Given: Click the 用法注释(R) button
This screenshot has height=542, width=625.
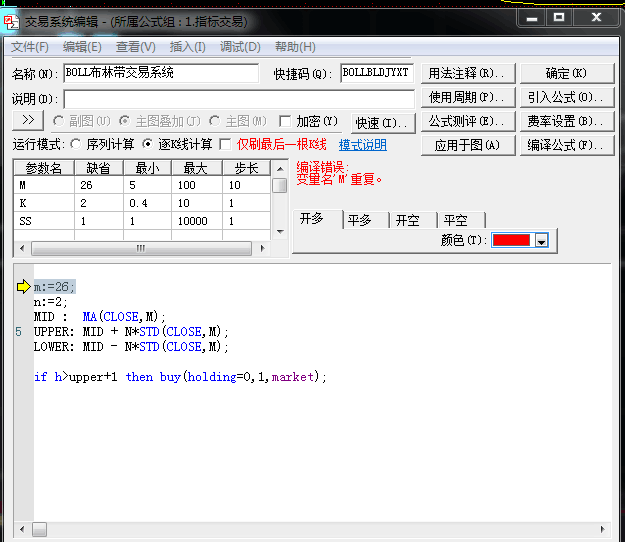Looking at the screenshot, I should [468, 73].
